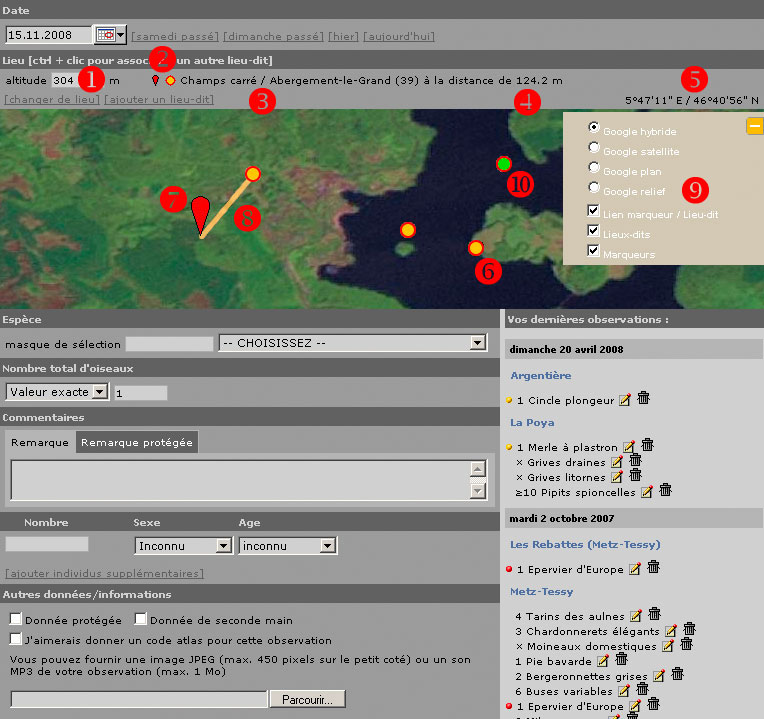Select the Google plan map type

pos(593,167)
